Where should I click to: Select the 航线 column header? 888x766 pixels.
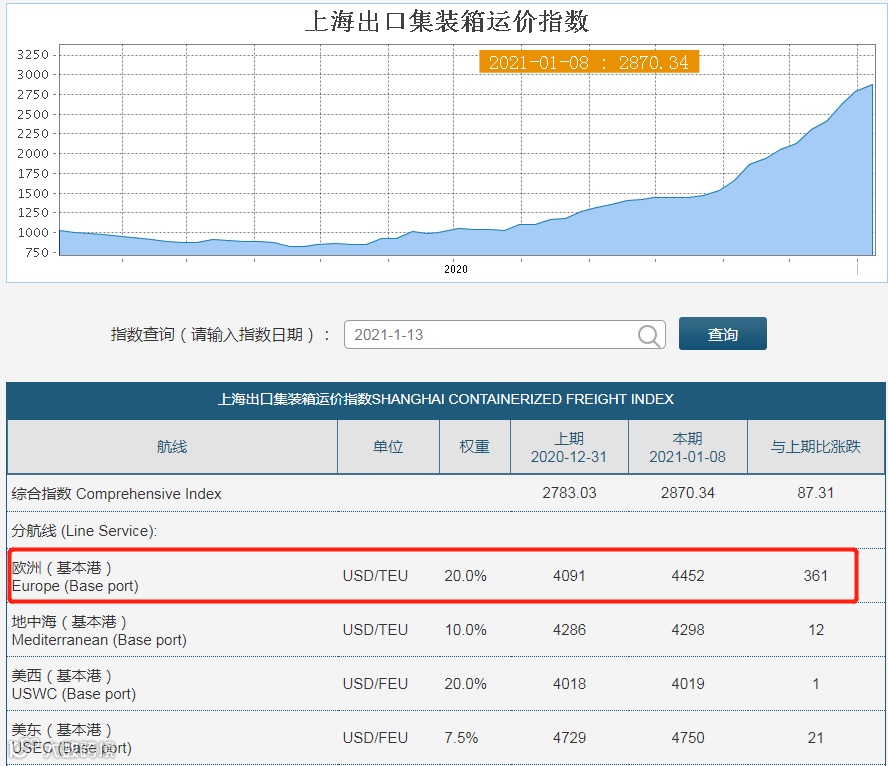point(172,447)
